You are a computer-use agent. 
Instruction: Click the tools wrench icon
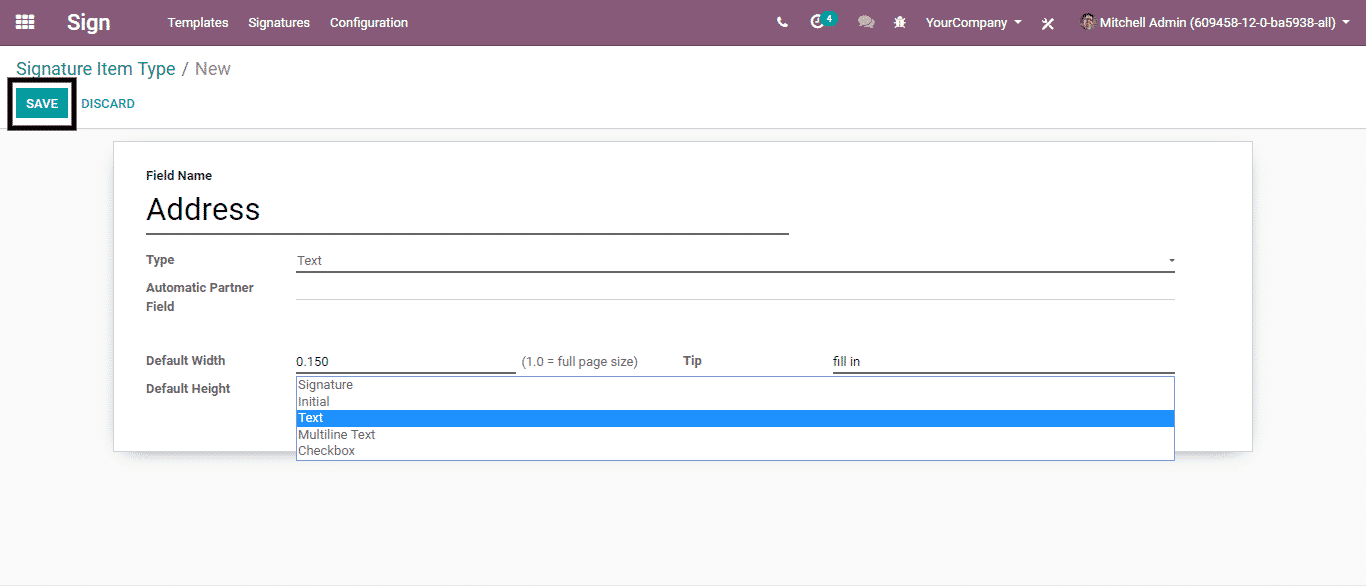click(1048, 23)
